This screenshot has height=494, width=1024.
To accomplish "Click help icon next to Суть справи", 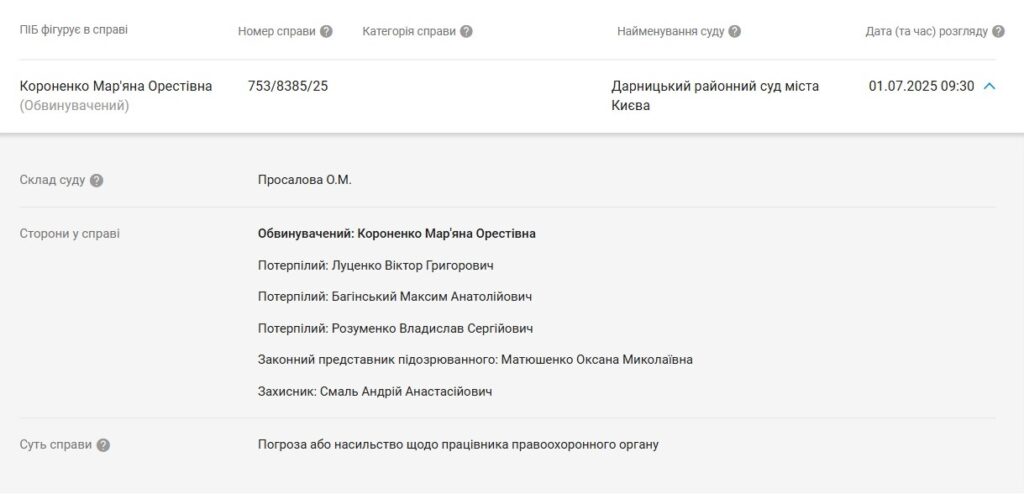I will tap(103, 445).
